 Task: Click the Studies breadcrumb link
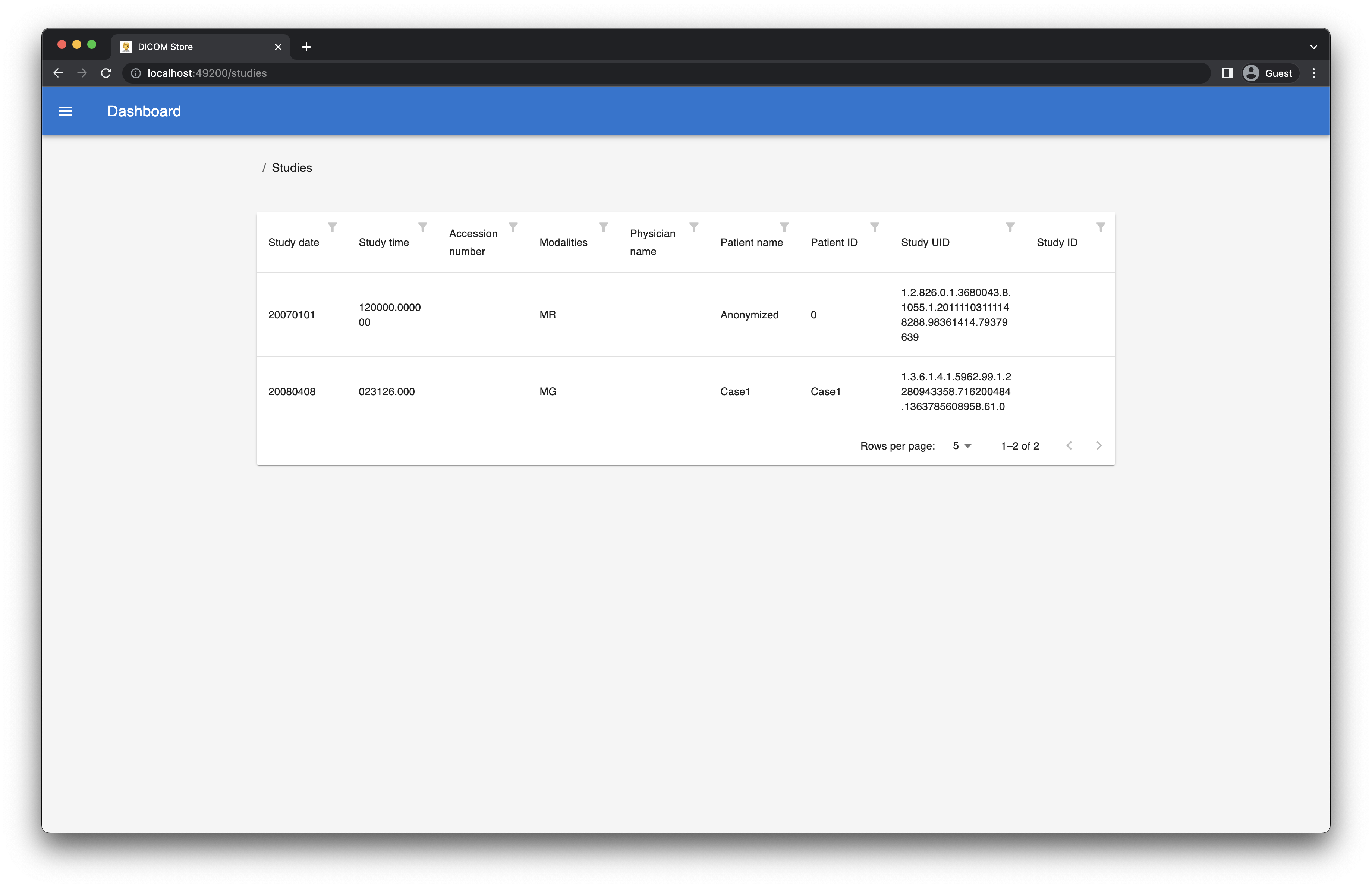click(x=292, y=168)
